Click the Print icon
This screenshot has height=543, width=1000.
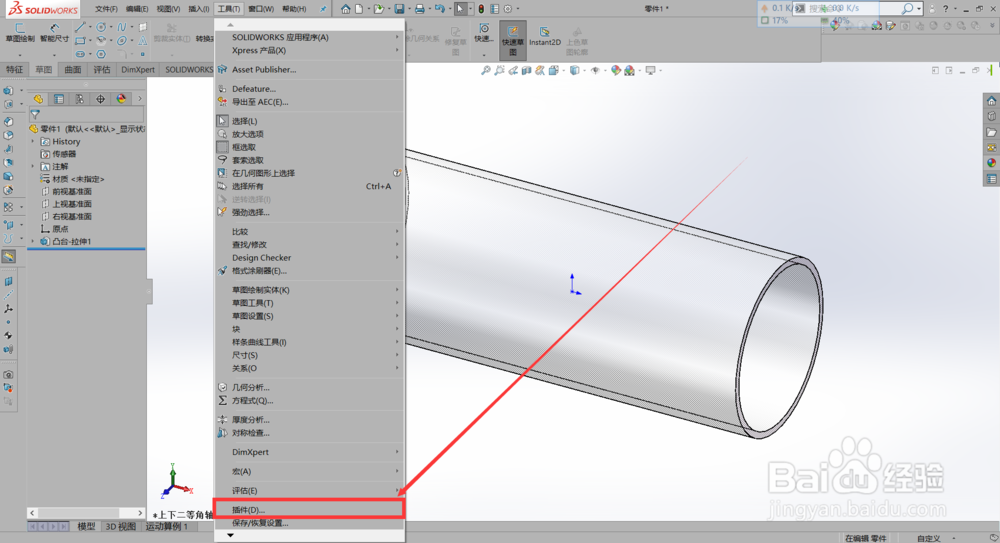[x=419, y=9]
